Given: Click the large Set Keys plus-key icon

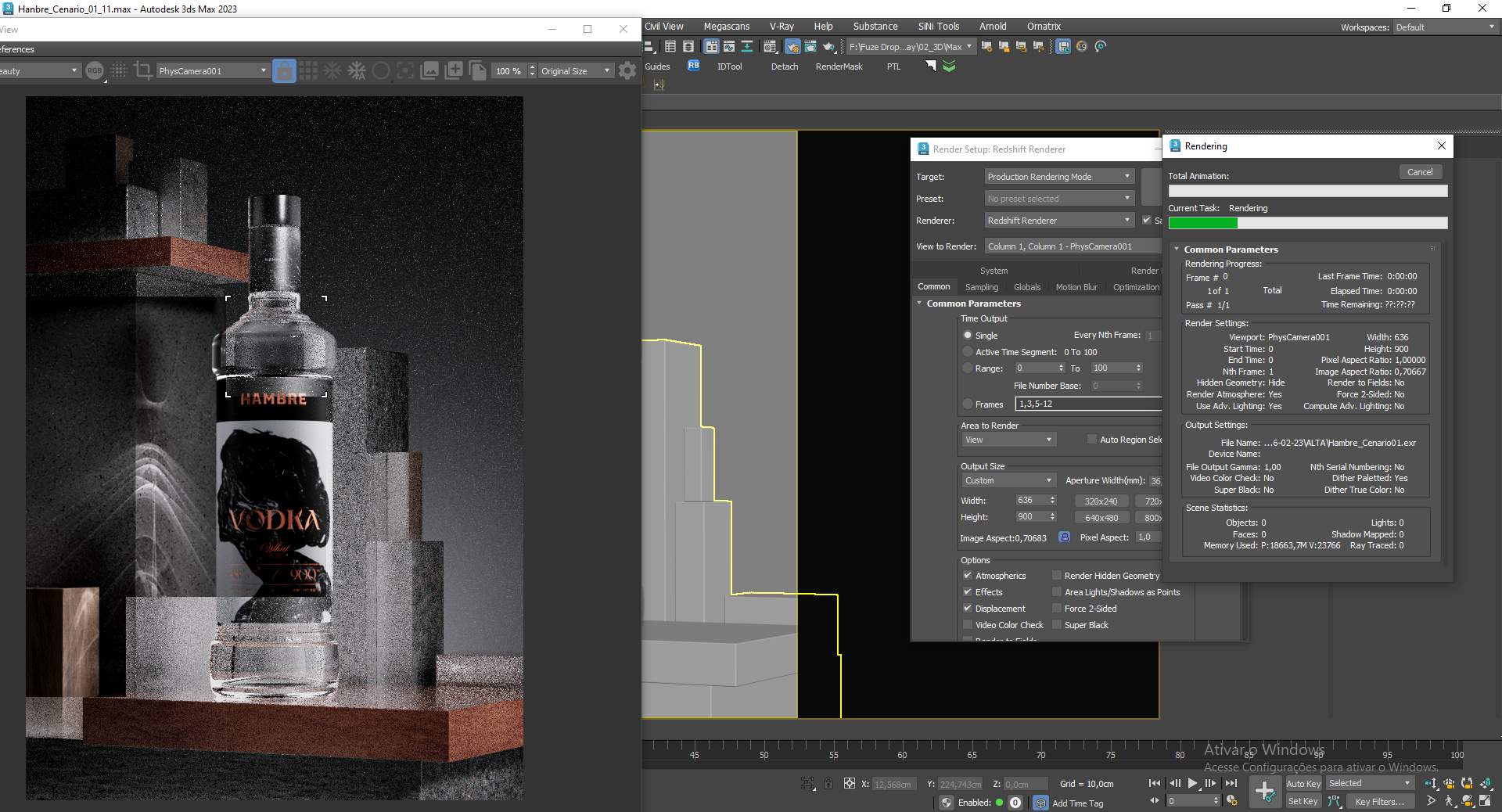Looking at the screenshot, I should click(x=1265, y=792).
